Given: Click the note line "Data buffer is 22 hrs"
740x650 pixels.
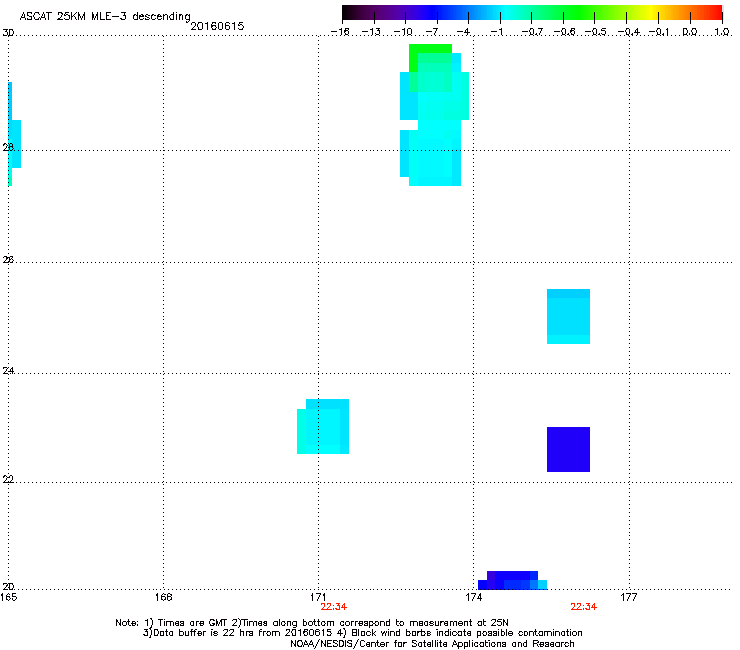Looking at the screenshot, I should pyautogui.click(x=362, y=633).
